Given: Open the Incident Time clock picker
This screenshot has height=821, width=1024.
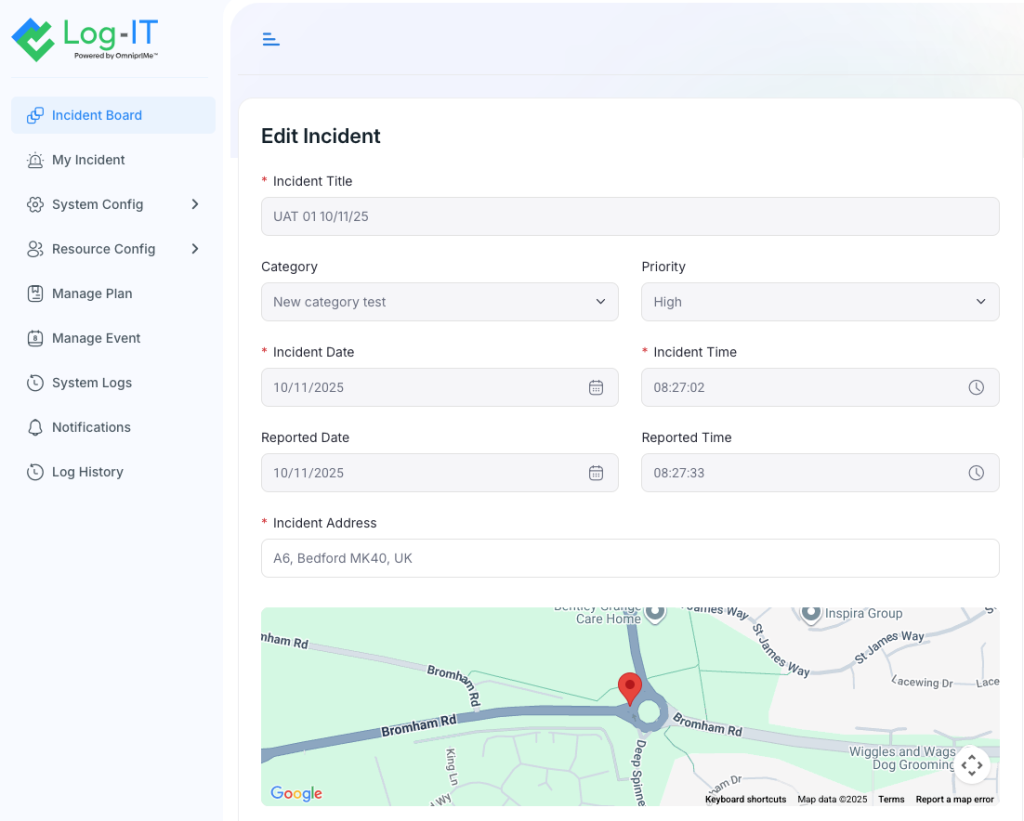Looking at the screenshot, I should coord(977,387).
